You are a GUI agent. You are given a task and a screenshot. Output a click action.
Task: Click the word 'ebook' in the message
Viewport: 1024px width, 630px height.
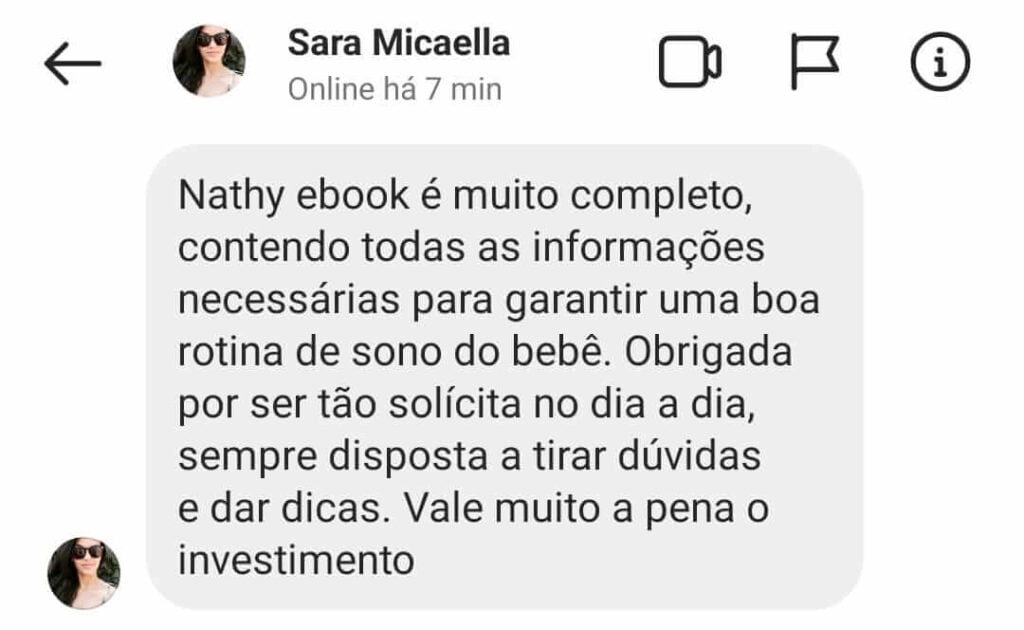coord(353,195)
